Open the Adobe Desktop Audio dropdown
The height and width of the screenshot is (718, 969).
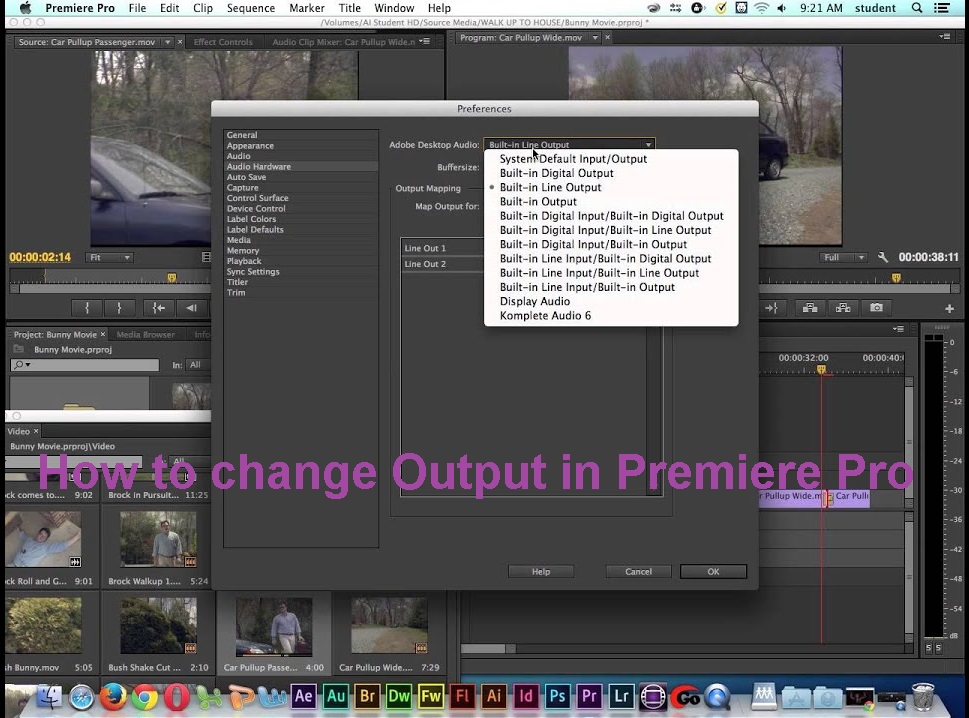tap(568, 144)
